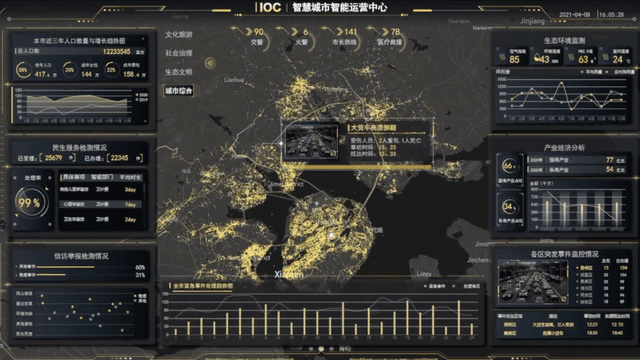This screenshot has height=360, width=640.
Task: Select the incident row timed 18:00
Action: [x=563, y=333]
